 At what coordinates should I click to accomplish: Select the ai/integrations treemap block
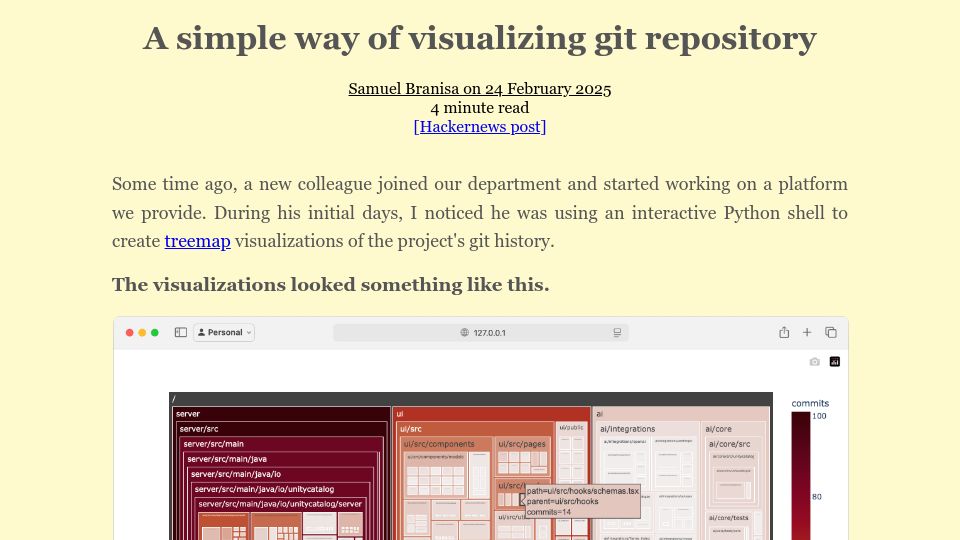[648, 429]
